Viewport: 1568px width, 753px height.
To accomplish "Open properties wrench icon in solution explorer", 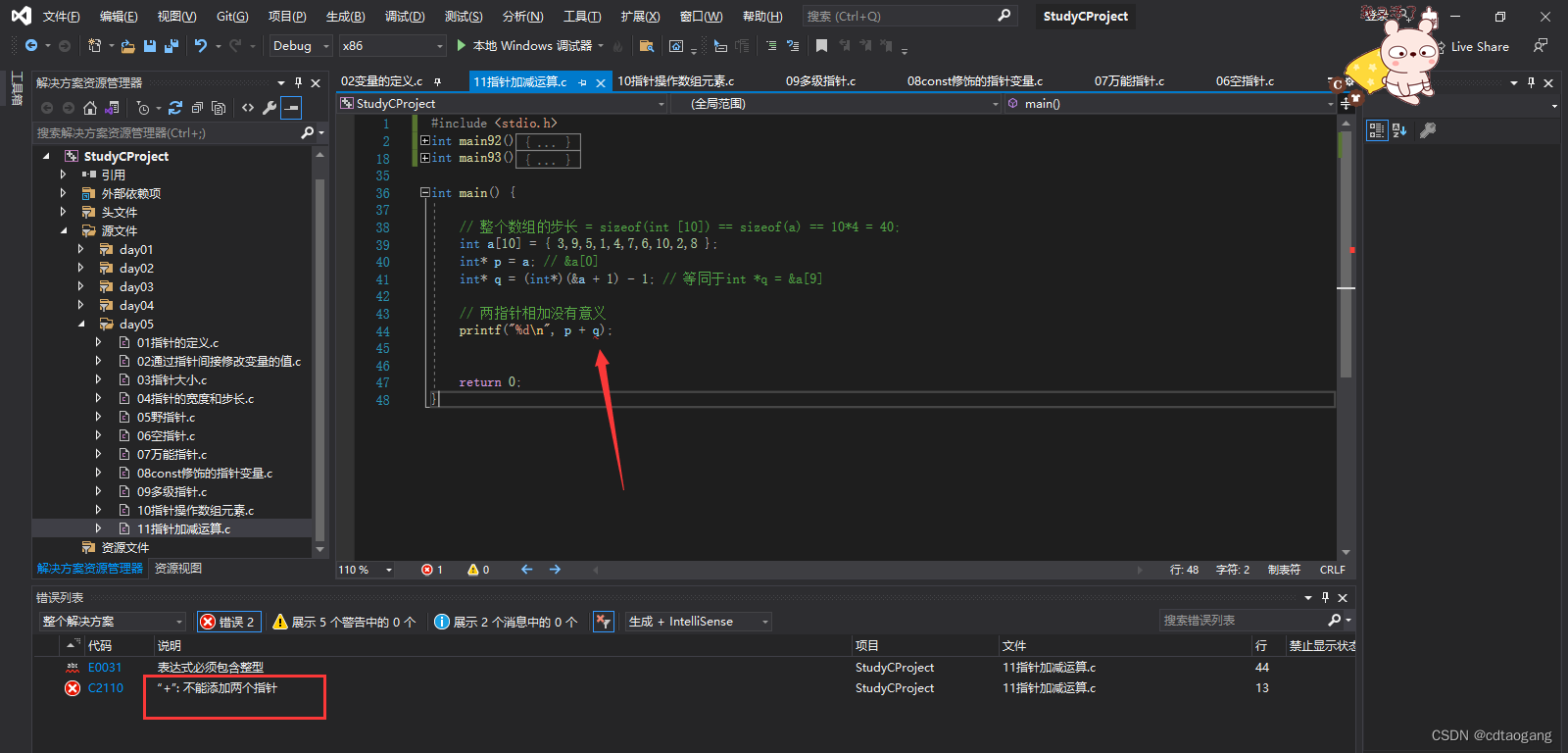I will point(269,108).
